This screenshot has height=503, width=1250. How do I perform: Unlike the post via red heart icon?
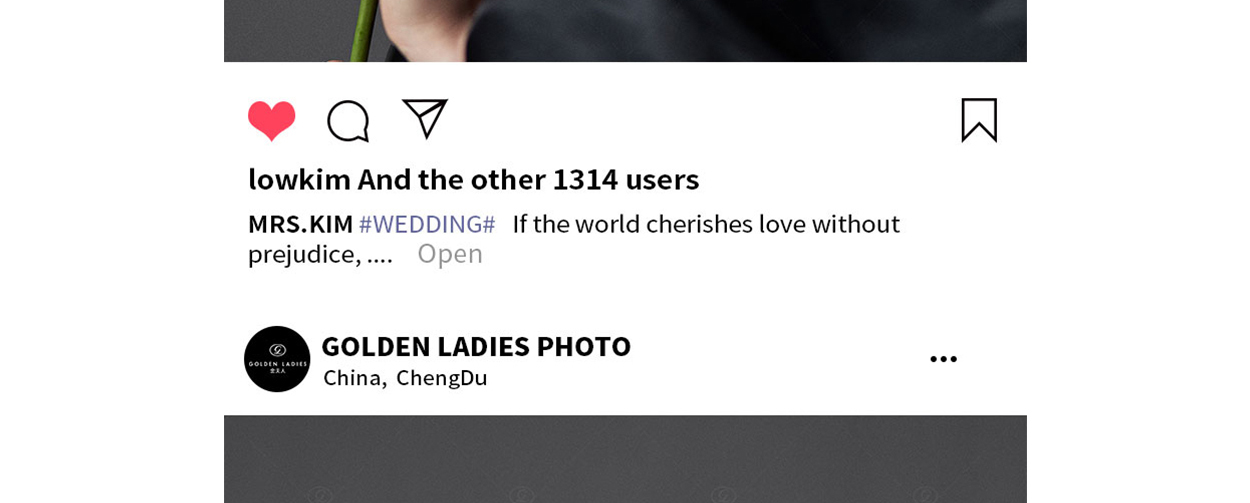(x=272, y=121)
